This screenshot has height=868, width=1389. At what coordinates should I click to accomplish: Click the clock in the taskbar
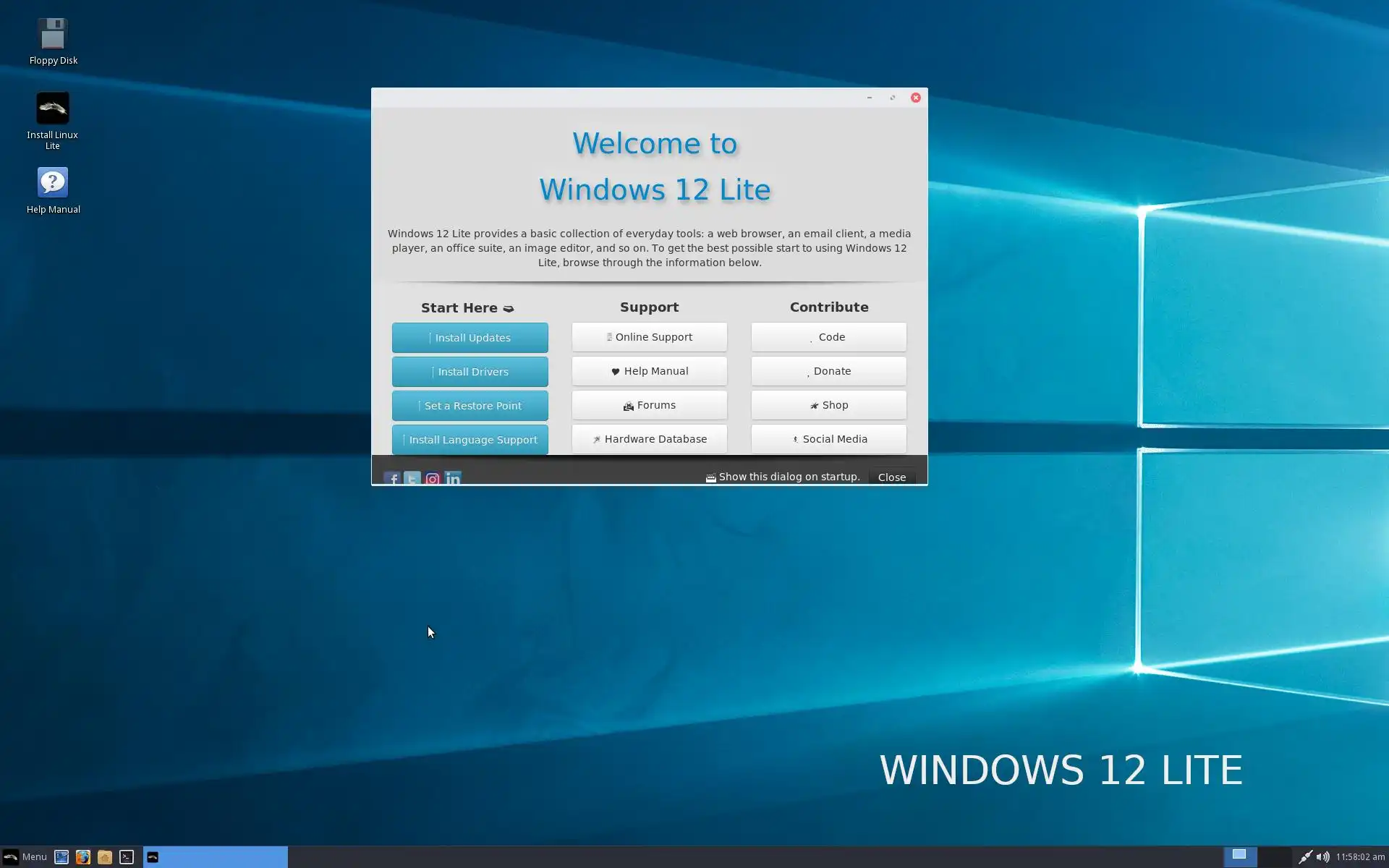tap(1359, 857)
